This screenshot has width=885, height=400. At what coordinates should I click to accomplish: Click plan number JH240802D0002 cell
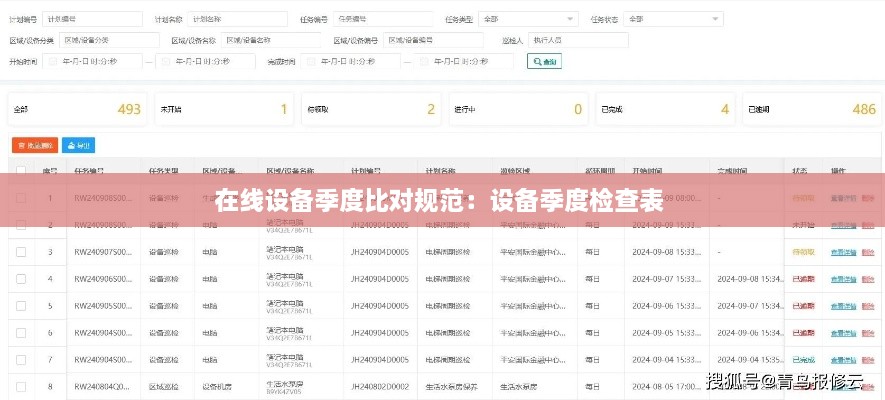(x=380, y=387)
